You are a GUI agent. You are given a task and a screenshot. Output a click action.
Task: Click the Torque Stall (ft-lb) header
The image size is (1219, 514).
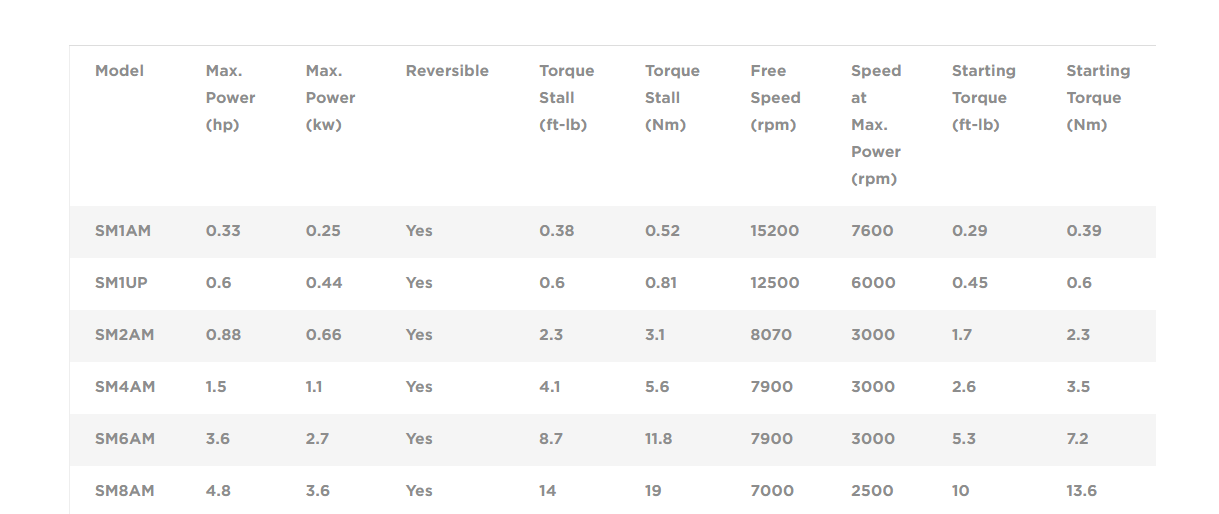(x=566, y=98)
